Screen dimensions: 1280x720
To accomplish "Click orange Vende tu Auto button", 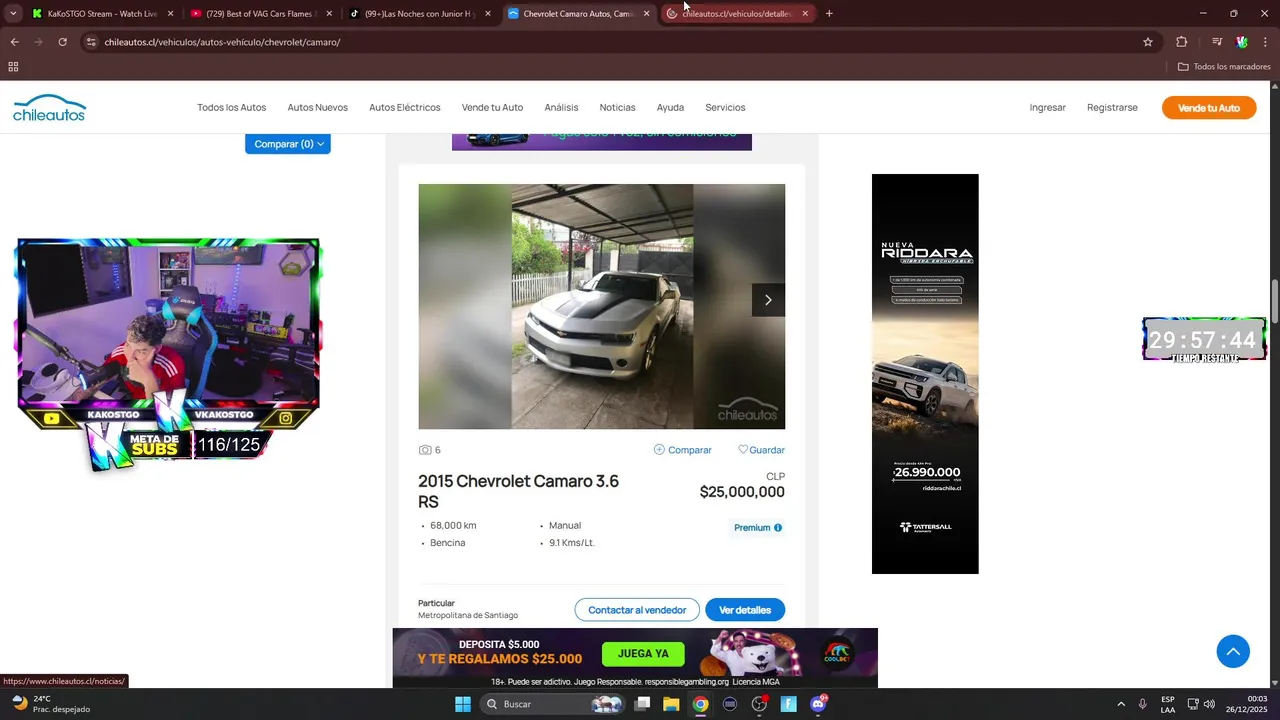I will pos(1209,108).
